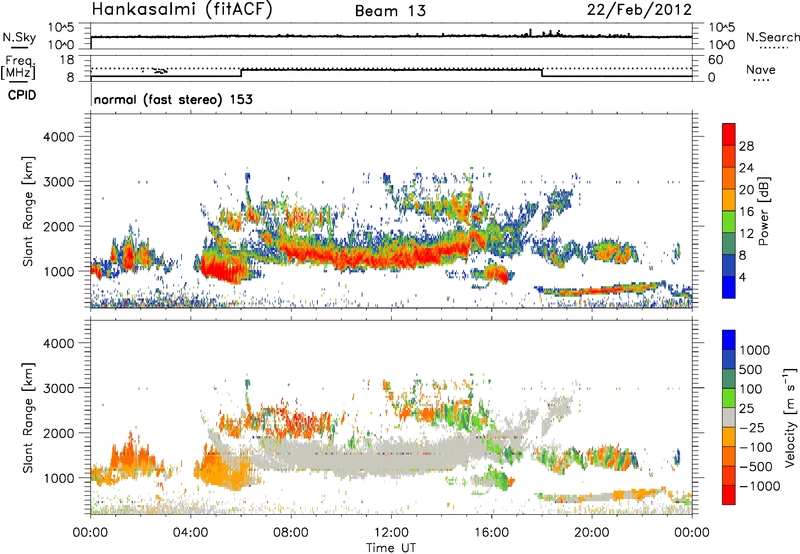This screenshot has height=554, width=800.
Task: Click the Beam 13 label
Action: (x=391, y=11)
